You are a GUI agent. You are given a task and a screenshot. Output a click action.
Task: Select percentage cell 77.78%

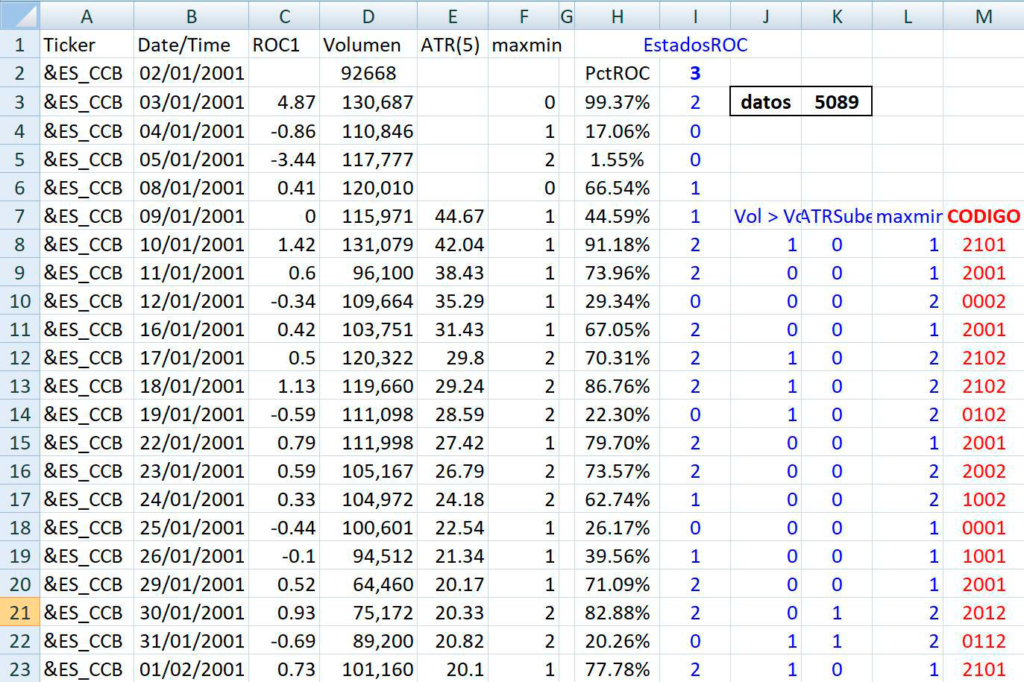click(x=617, y=669)
